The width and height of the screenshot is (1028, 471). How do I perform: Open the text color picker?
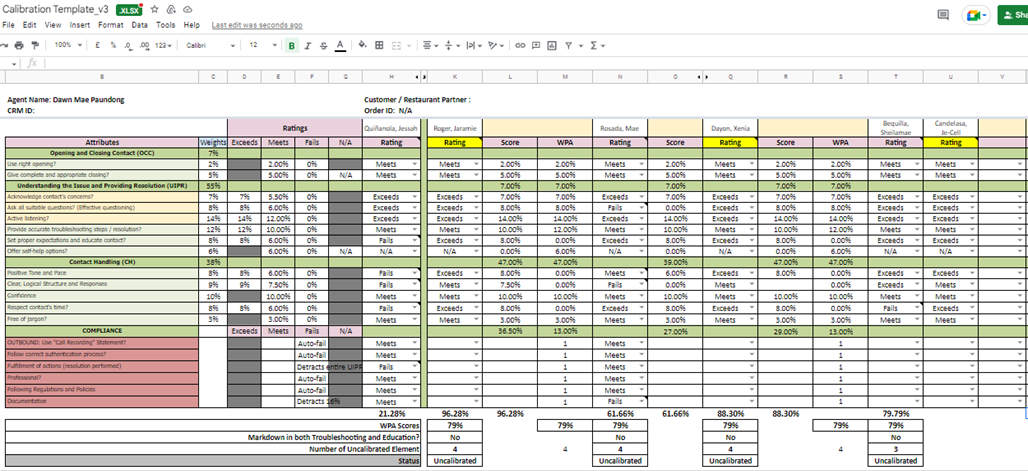click(x=340, y=45)
